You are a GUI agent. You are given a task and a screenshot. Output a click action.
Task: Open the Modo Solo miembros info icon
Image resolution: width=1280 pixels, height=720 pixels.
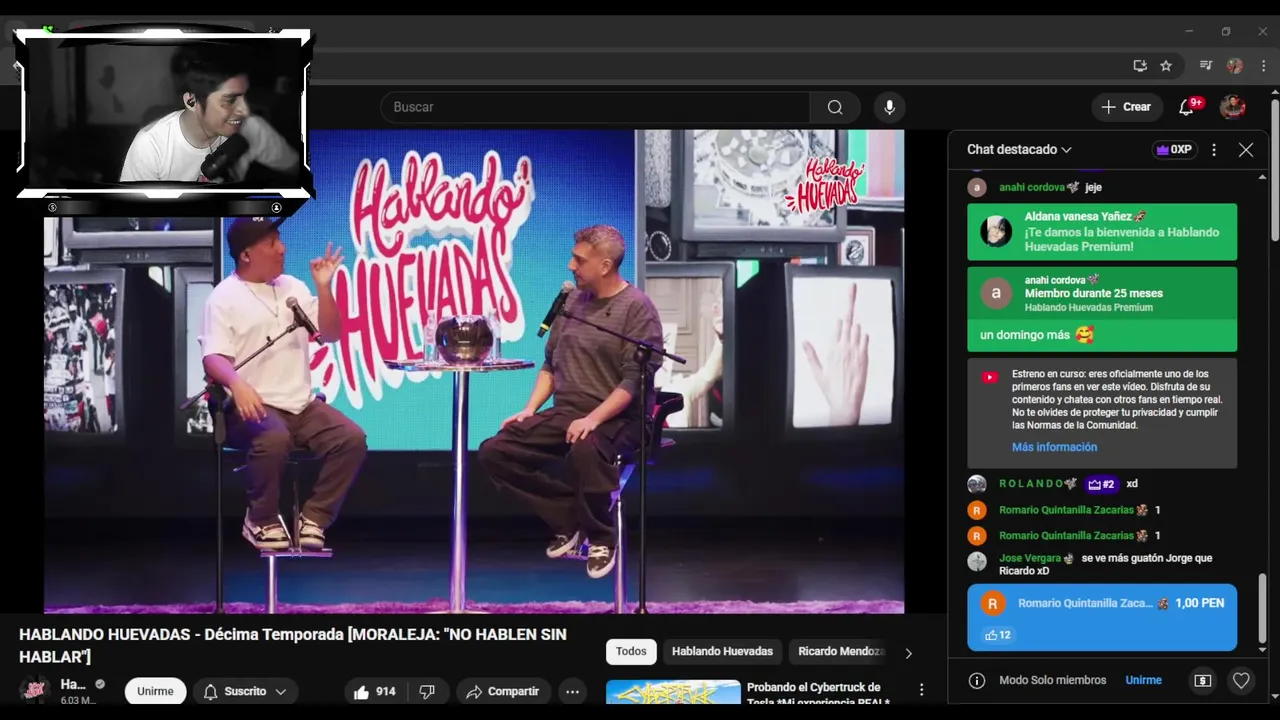pyautogui.click(x=977, y=680)
